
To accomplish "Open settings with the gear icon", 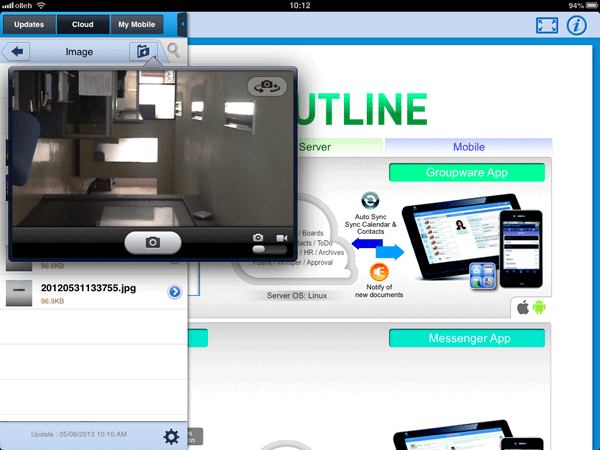I will click(x=171, y=436).
